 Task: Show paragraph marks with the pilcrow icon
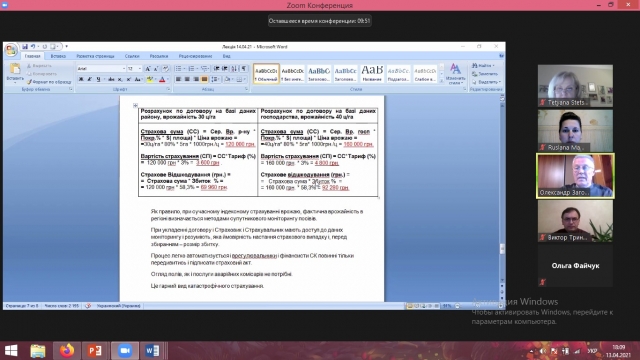pyautogui.click(x=244, y=69)
